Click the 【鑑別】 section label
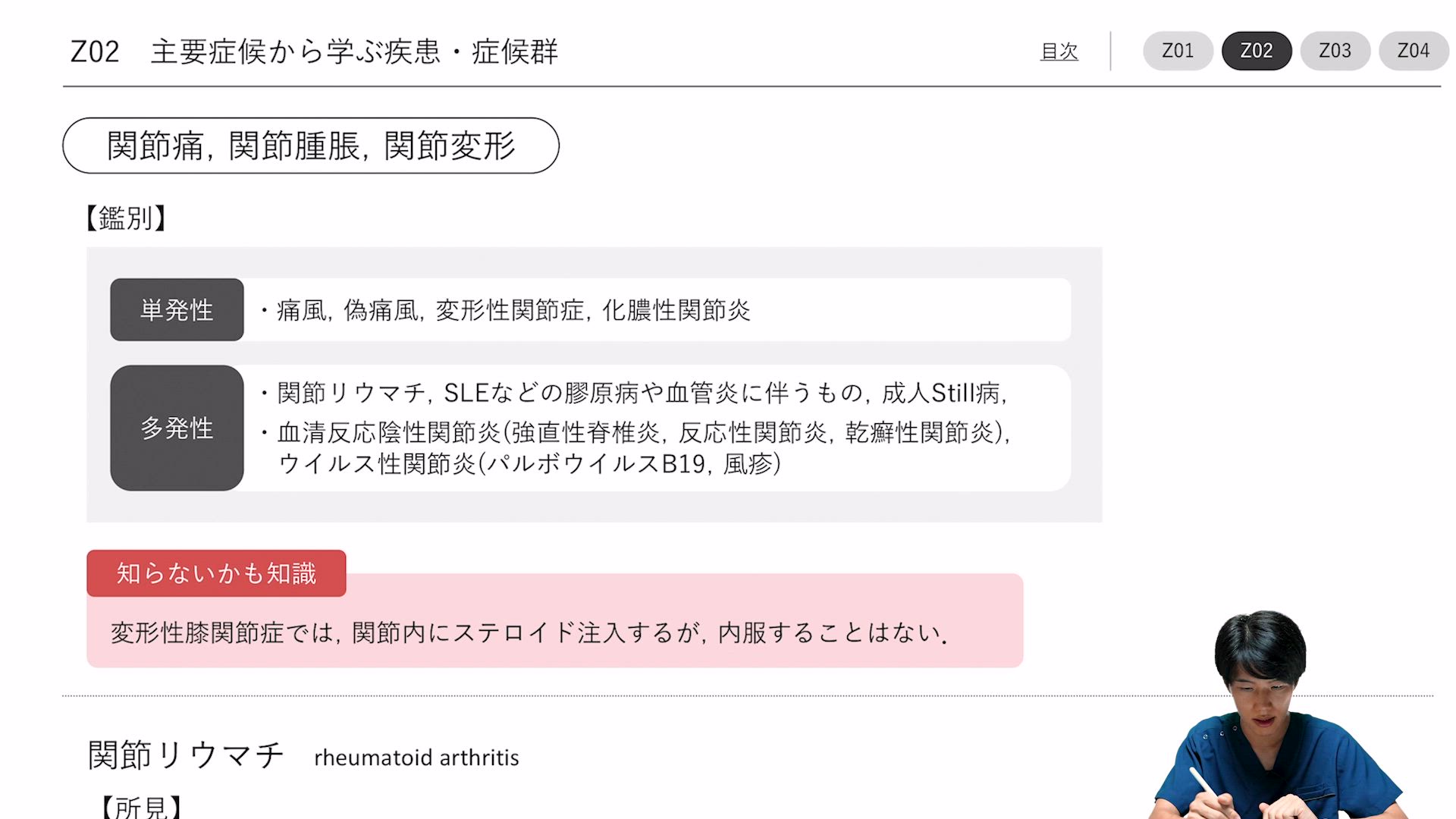1456x819 pixels. click(x=126, y=218)
